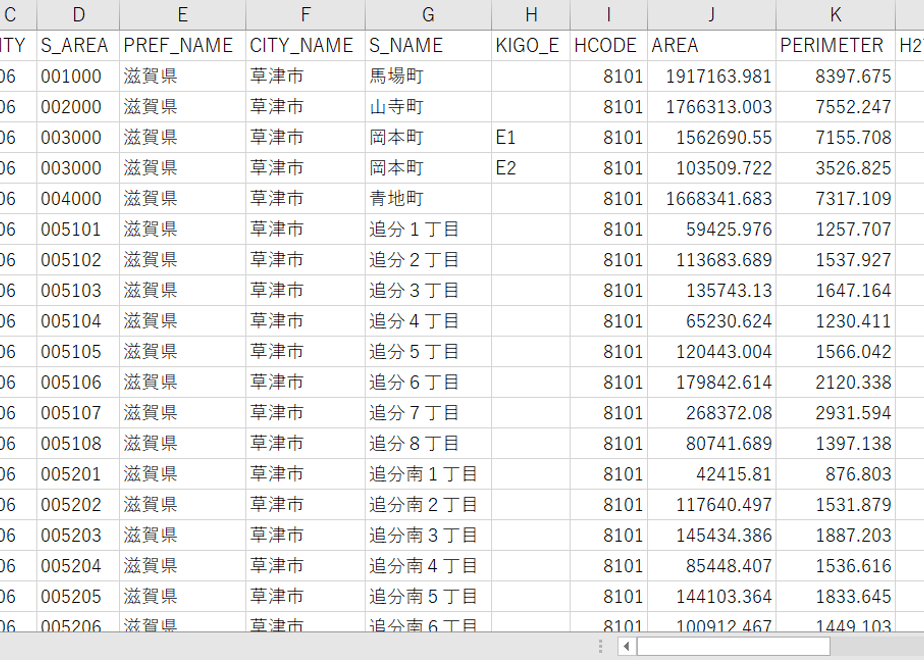
Task: Select cell containing 追分６丁目
Action: tap(428, 382)
